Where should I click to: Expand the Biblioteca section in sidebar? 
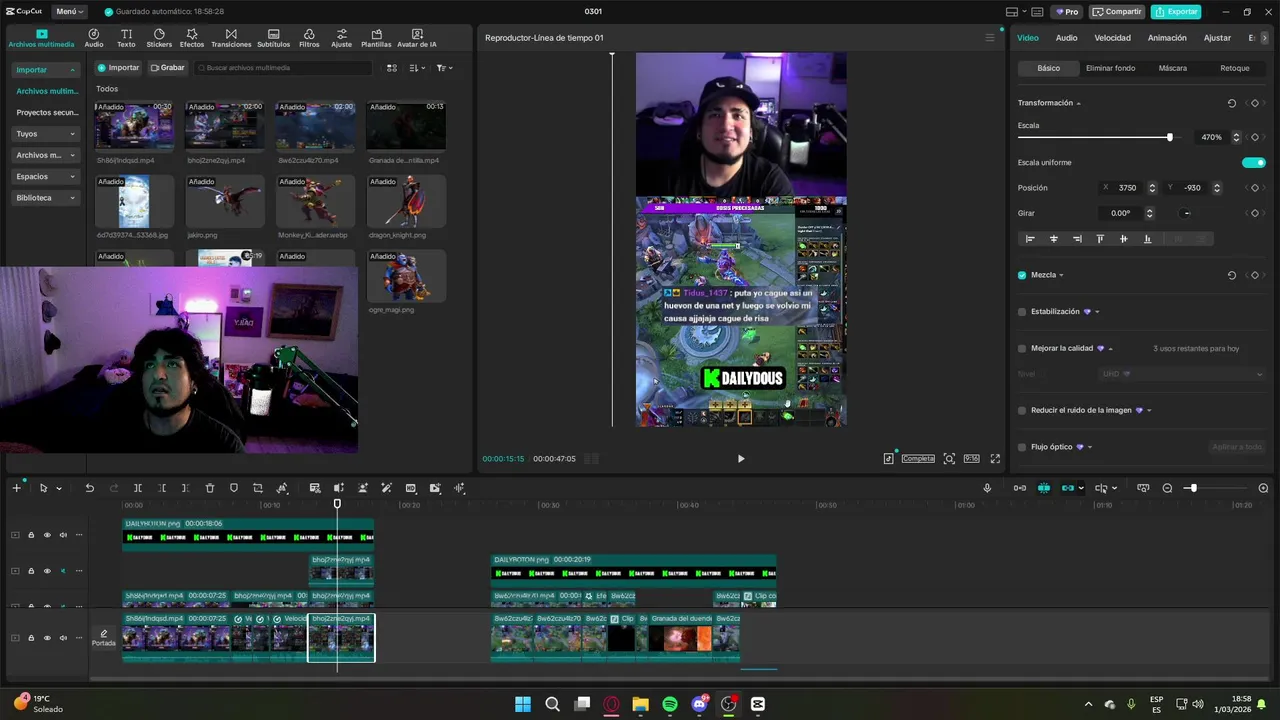(x=46, y=198)
